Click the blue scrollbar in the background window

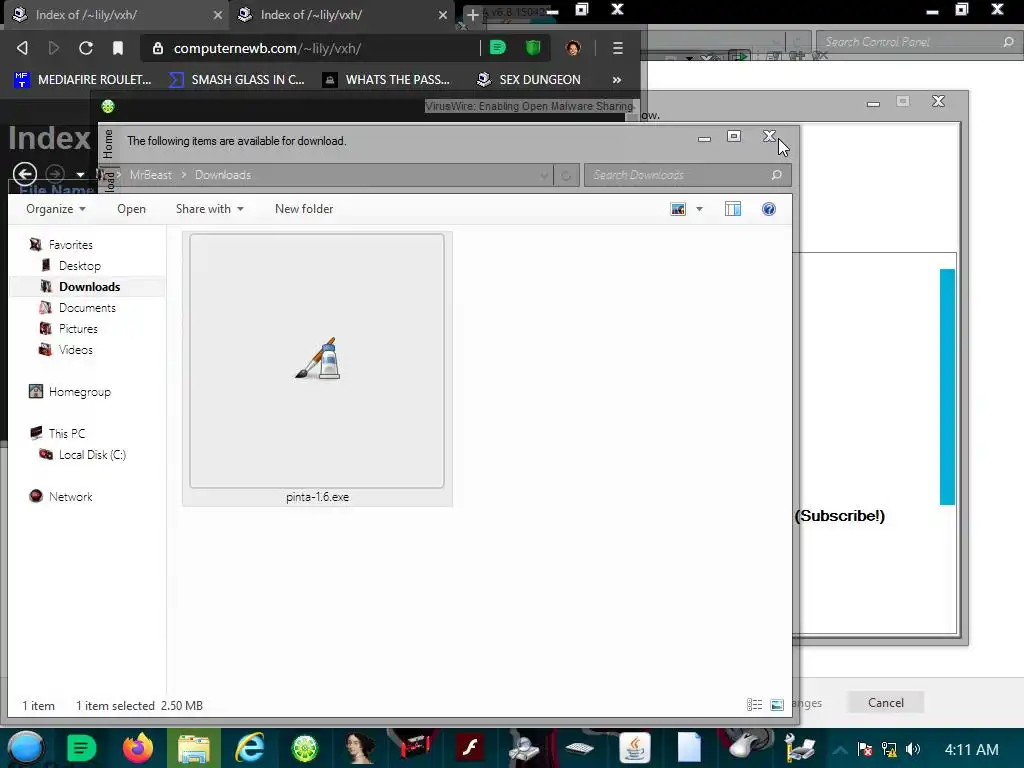click(x=947, y=387)
